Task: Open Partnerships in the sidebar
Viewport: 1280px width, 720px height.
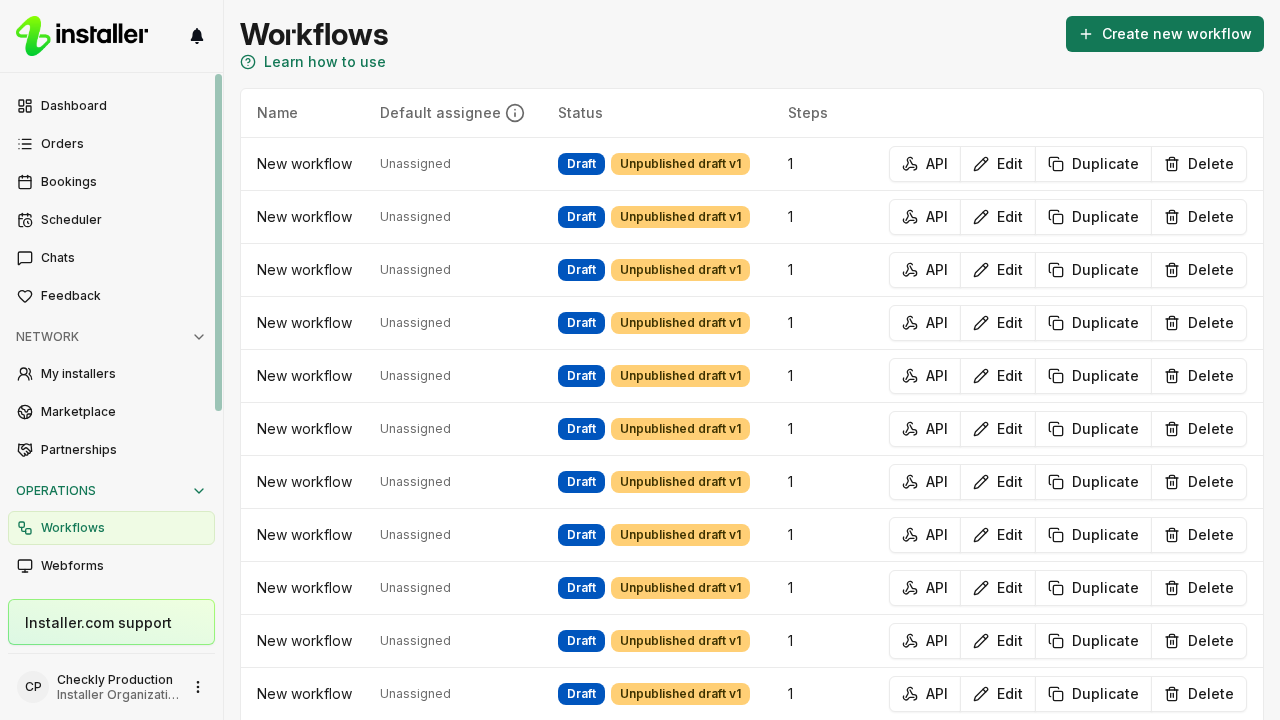Action: click(x=111, y=450)
